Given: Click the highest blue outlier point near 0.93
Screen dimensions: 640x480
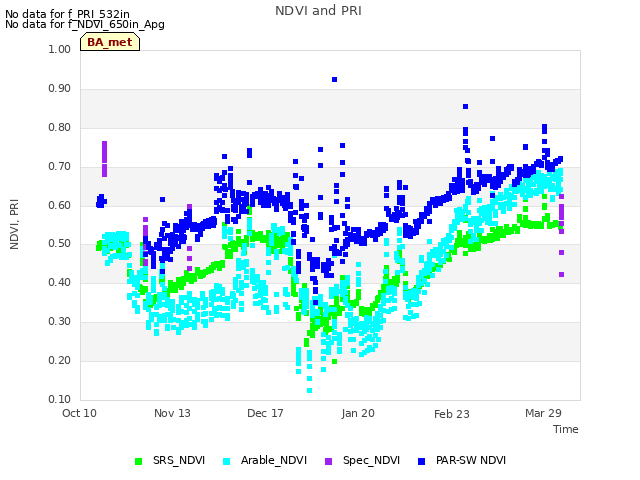Looking at the screenshot, I should 335,80.
